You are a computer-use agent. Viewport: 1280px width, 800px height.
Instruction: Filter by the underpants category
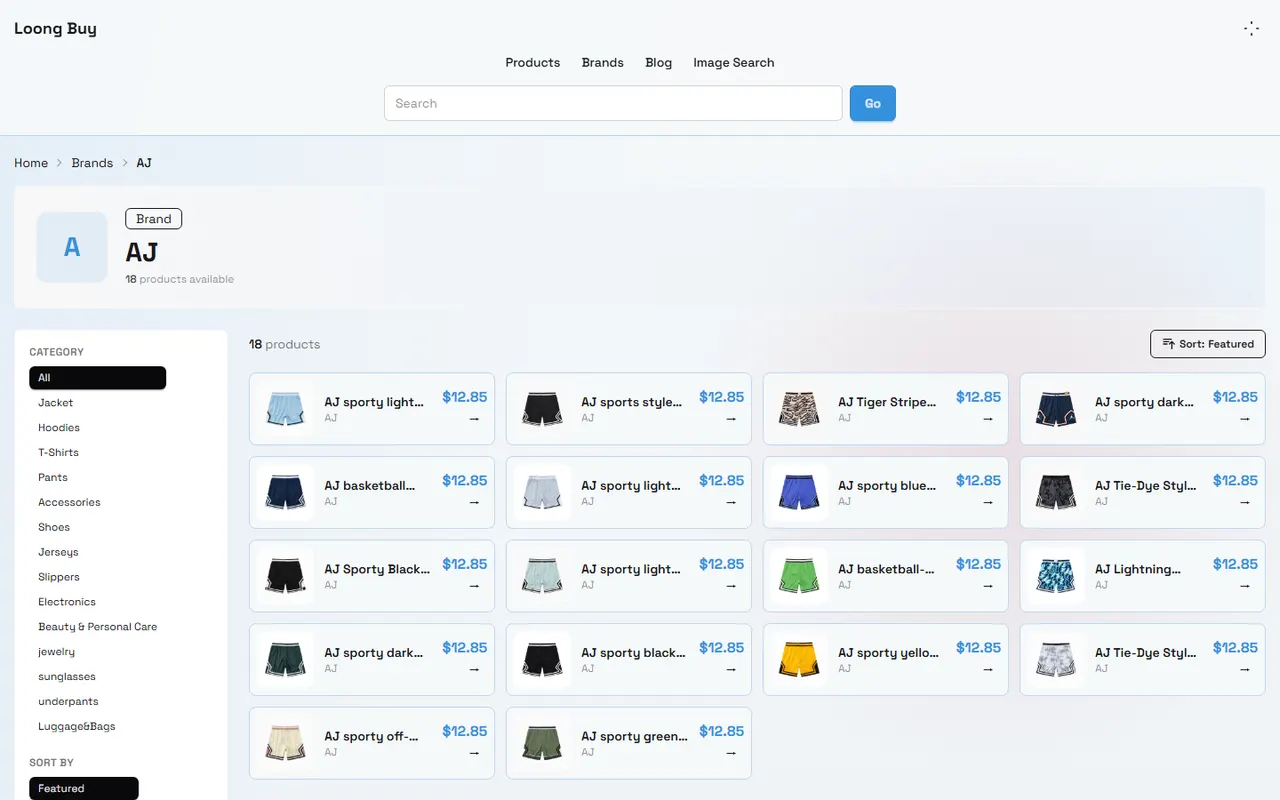98,702
